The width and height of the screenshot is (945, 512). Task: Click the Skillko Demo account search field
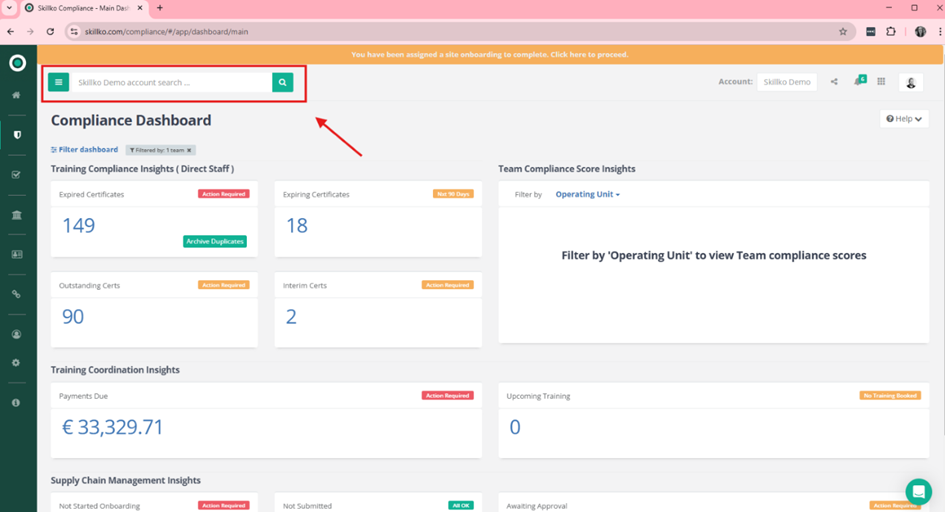click(x=171, y=83)
